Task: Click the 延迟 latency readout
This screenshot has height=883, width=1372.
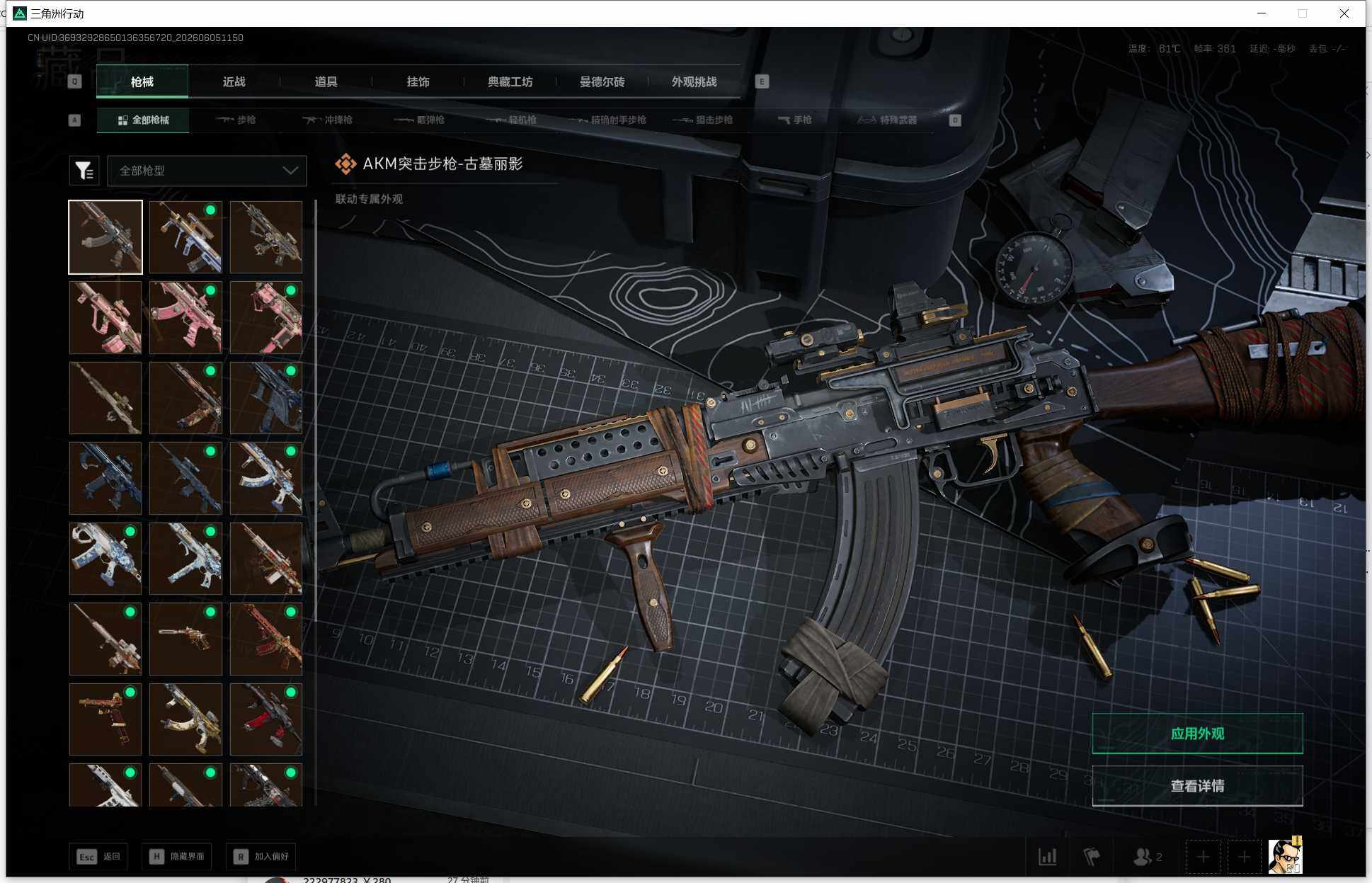Action: [1272, 49]
